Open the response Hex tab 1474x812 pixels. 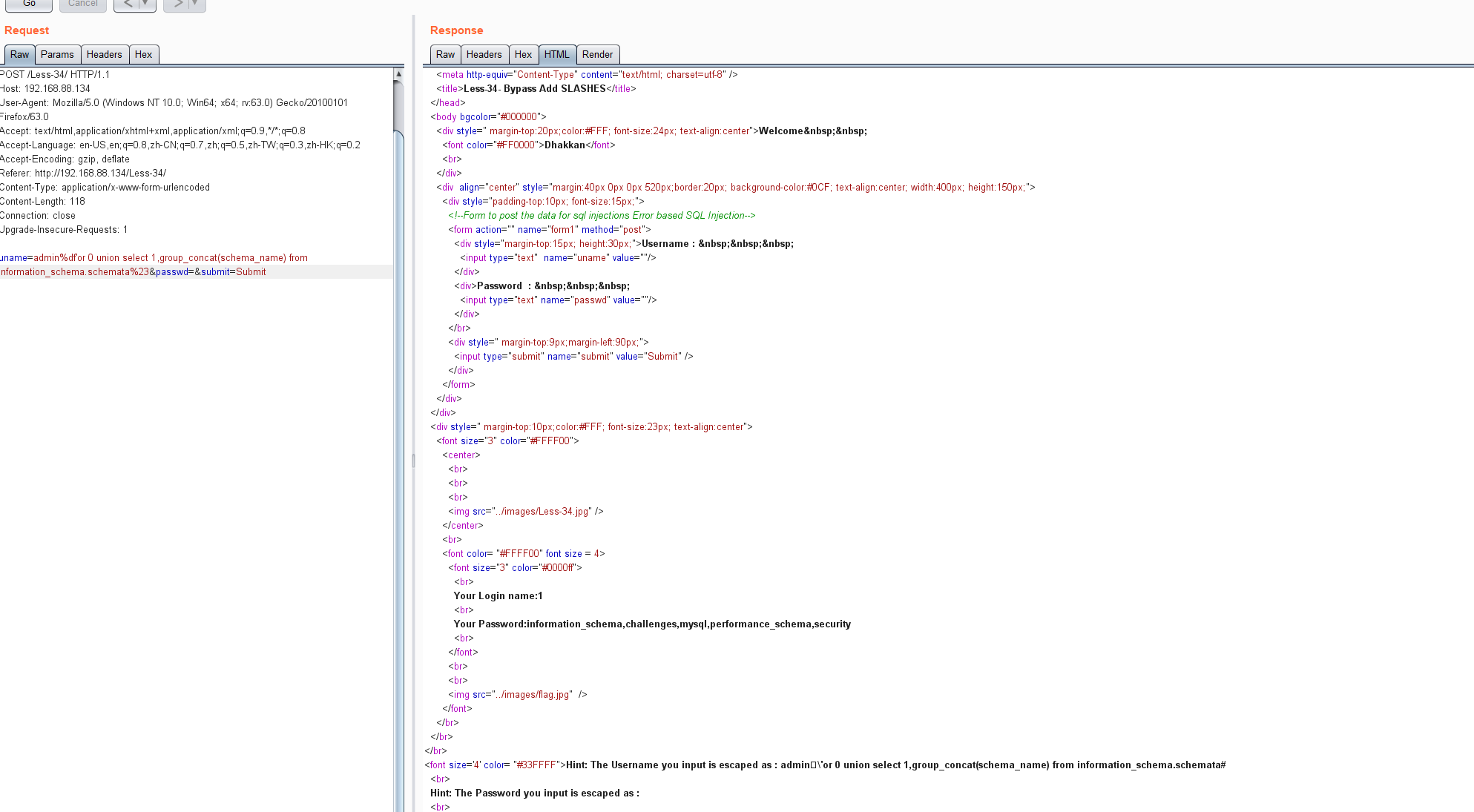point(523,55)
